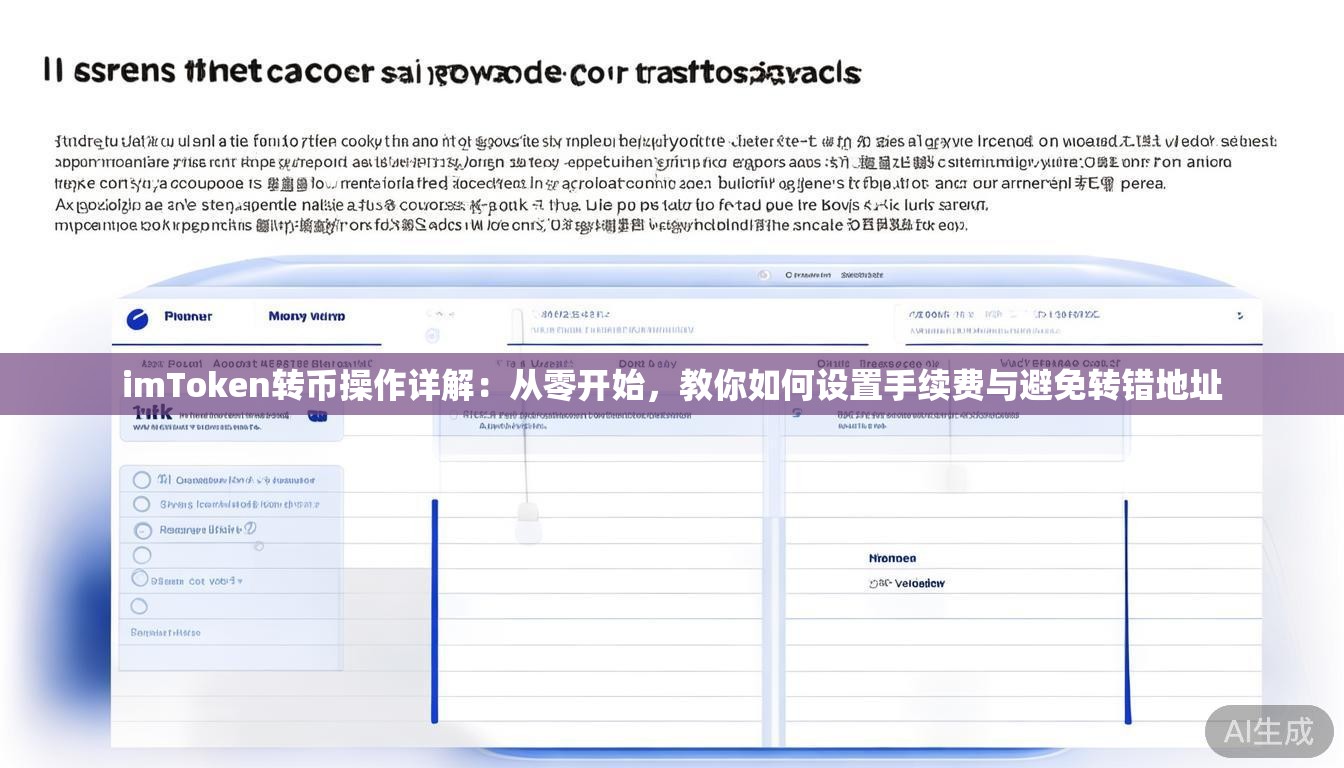Select the first radio button in the sidebar list
1344x768 pixels.
click(141, 479)
